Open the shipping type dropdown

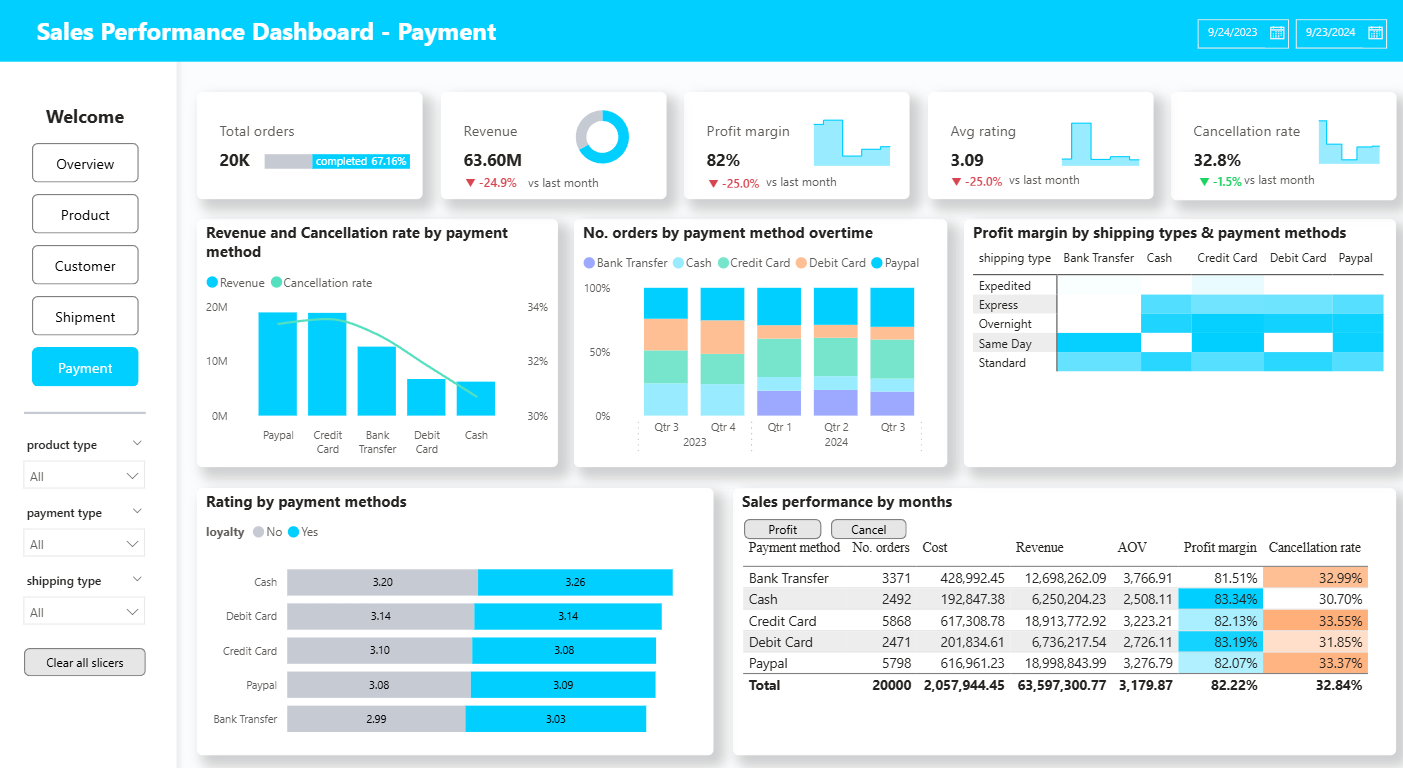(84, 612)
